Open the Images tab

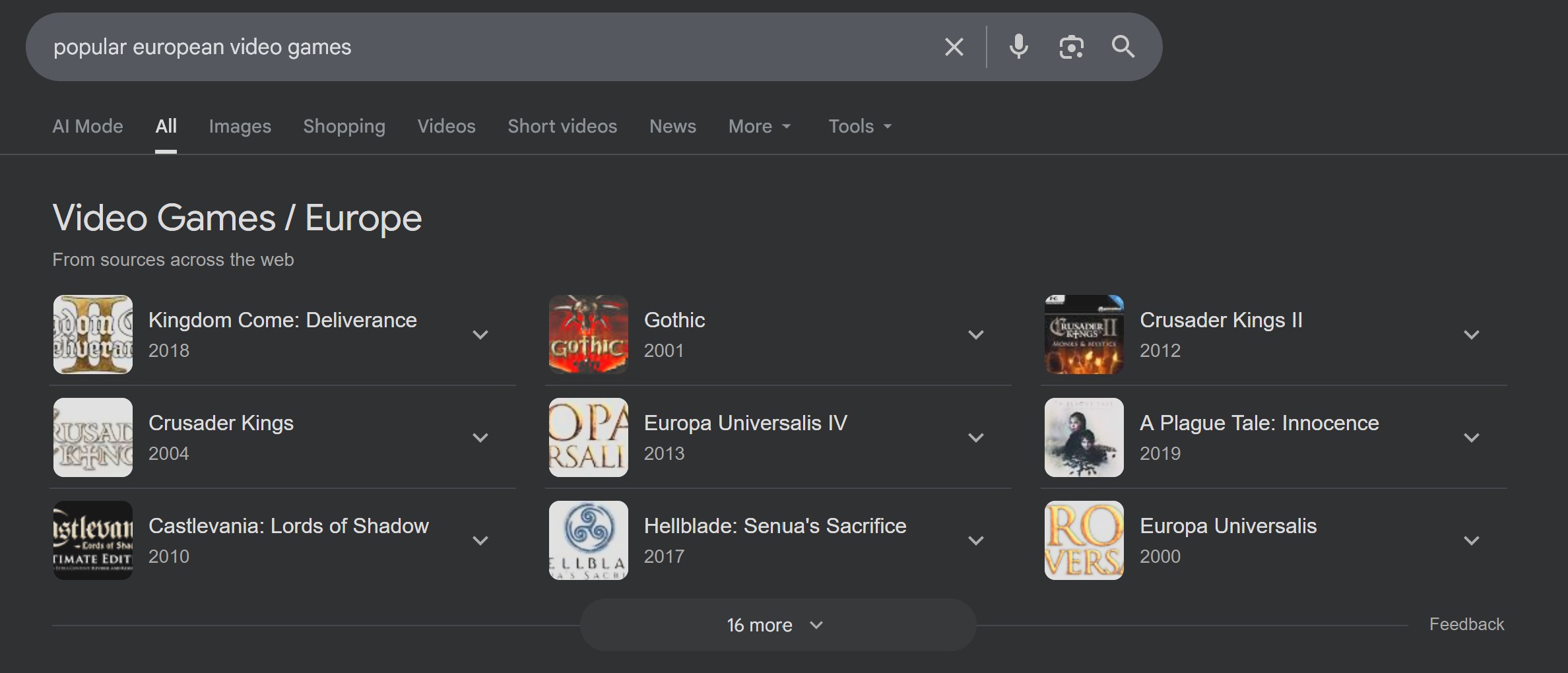point(240,126)
